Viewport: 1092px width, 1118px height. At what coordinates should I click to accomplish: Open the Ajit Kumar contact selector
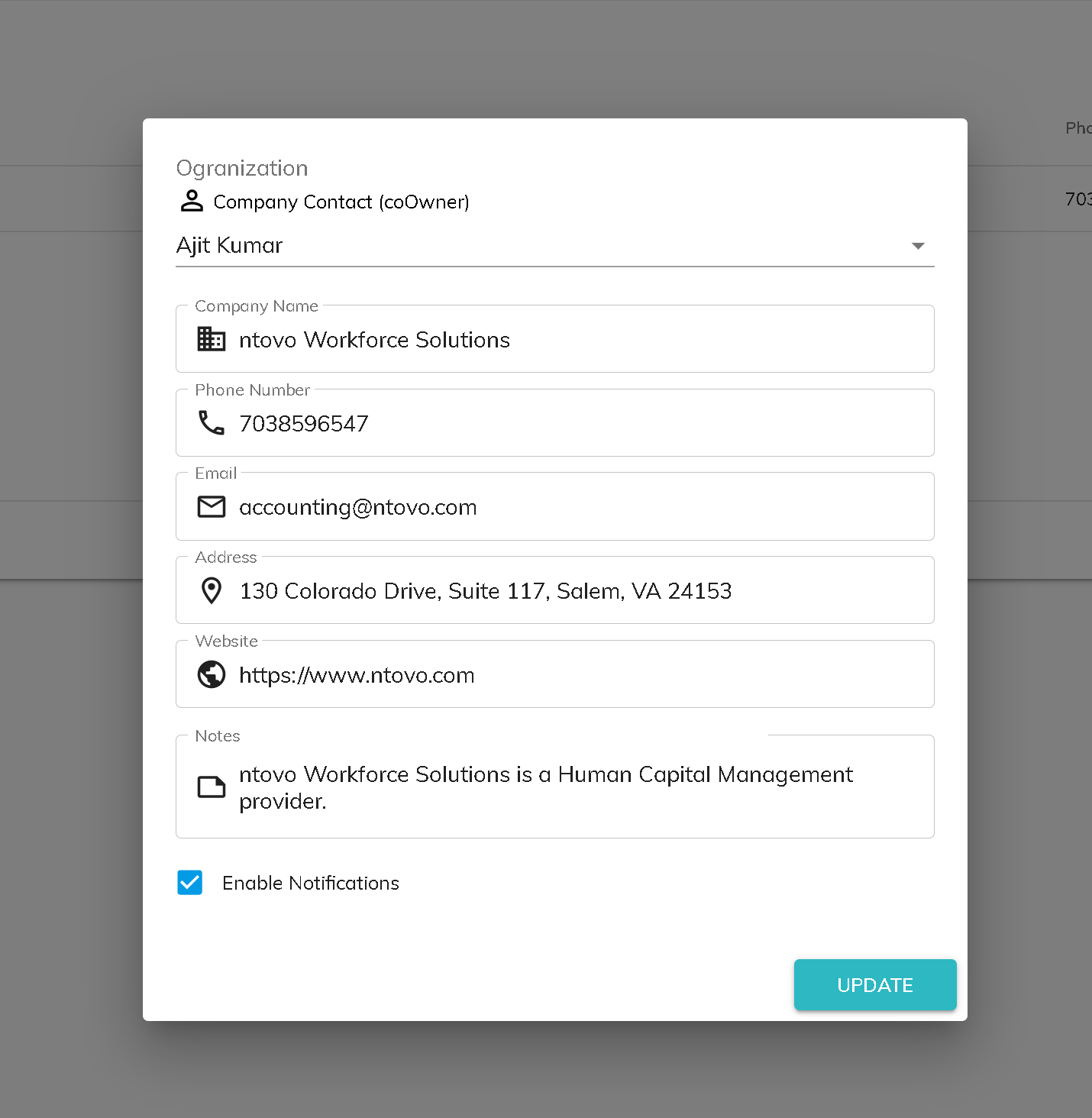[535, 246]
